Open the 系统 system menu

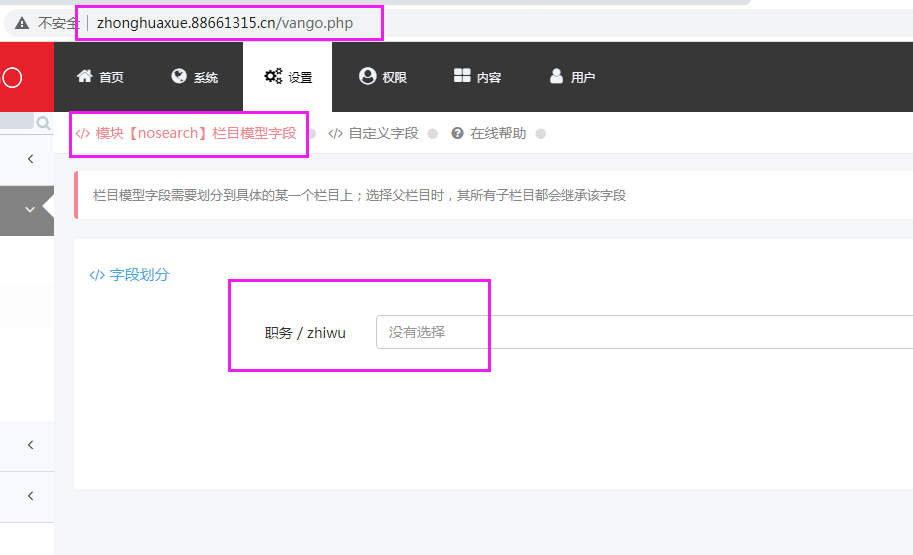point(195,77)
